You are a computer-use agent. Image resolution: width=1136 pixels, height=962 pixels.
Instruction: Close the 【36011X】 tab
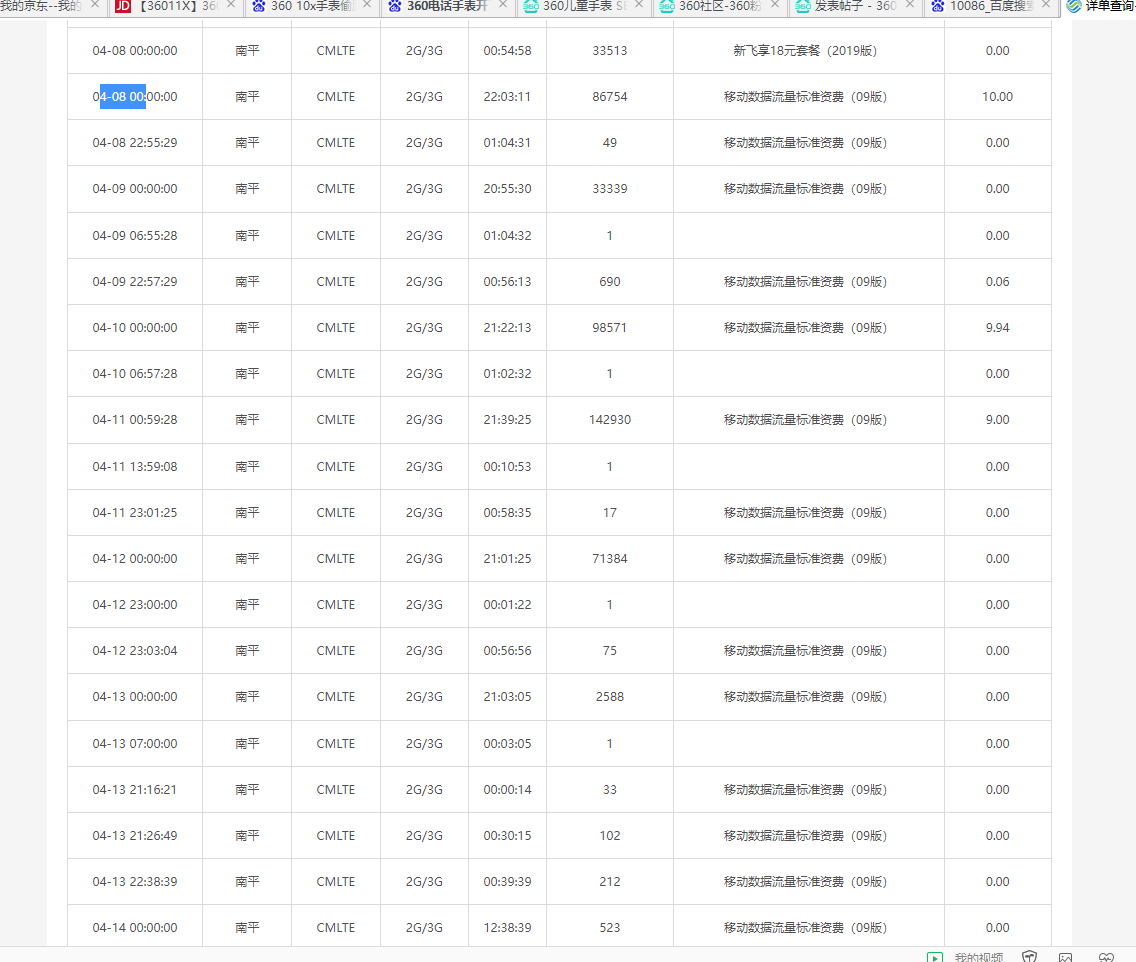[x=231, y=4]
